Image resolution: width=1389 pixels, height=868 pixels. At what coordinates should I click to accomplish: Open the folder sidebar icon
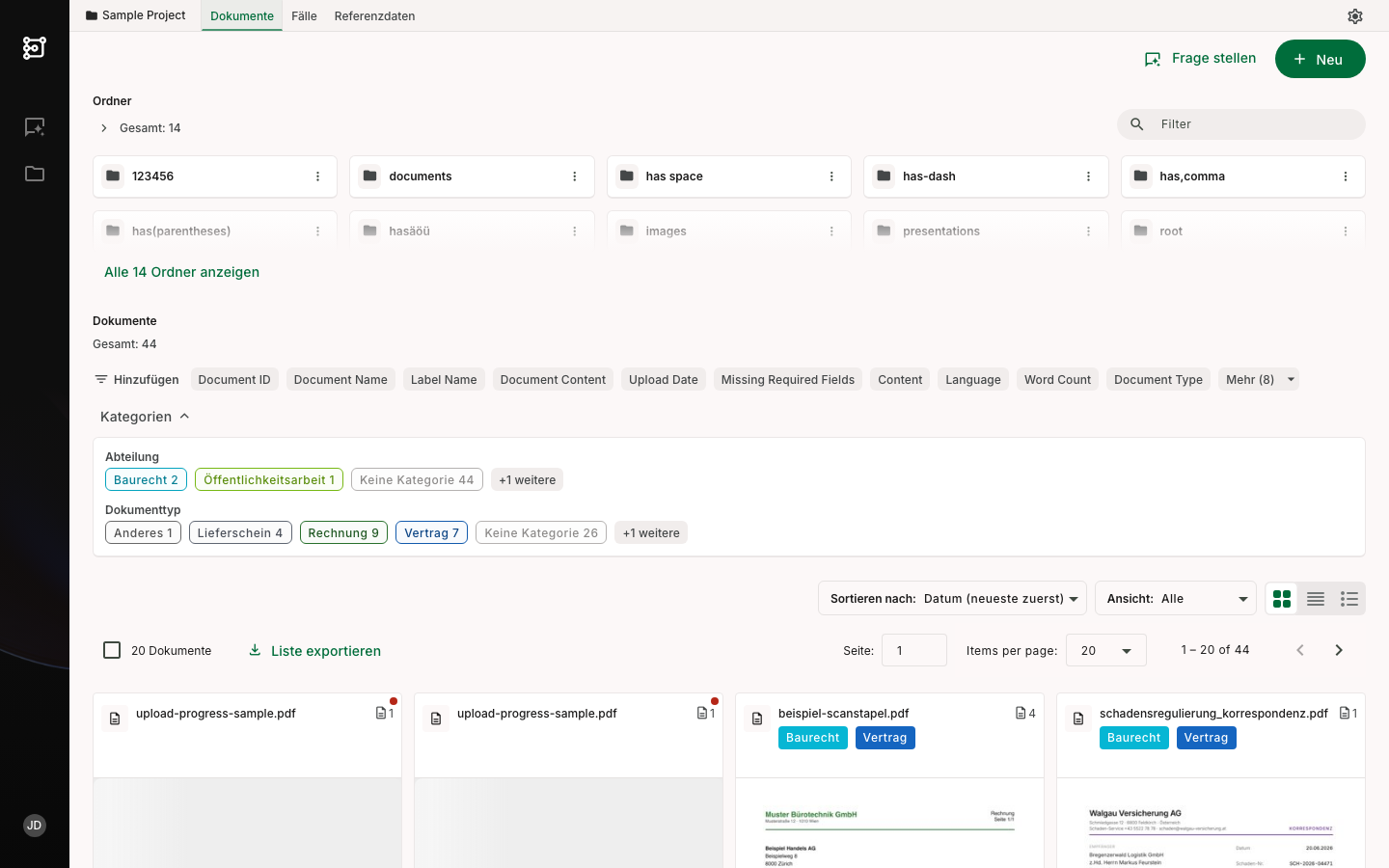click(35, 174)
